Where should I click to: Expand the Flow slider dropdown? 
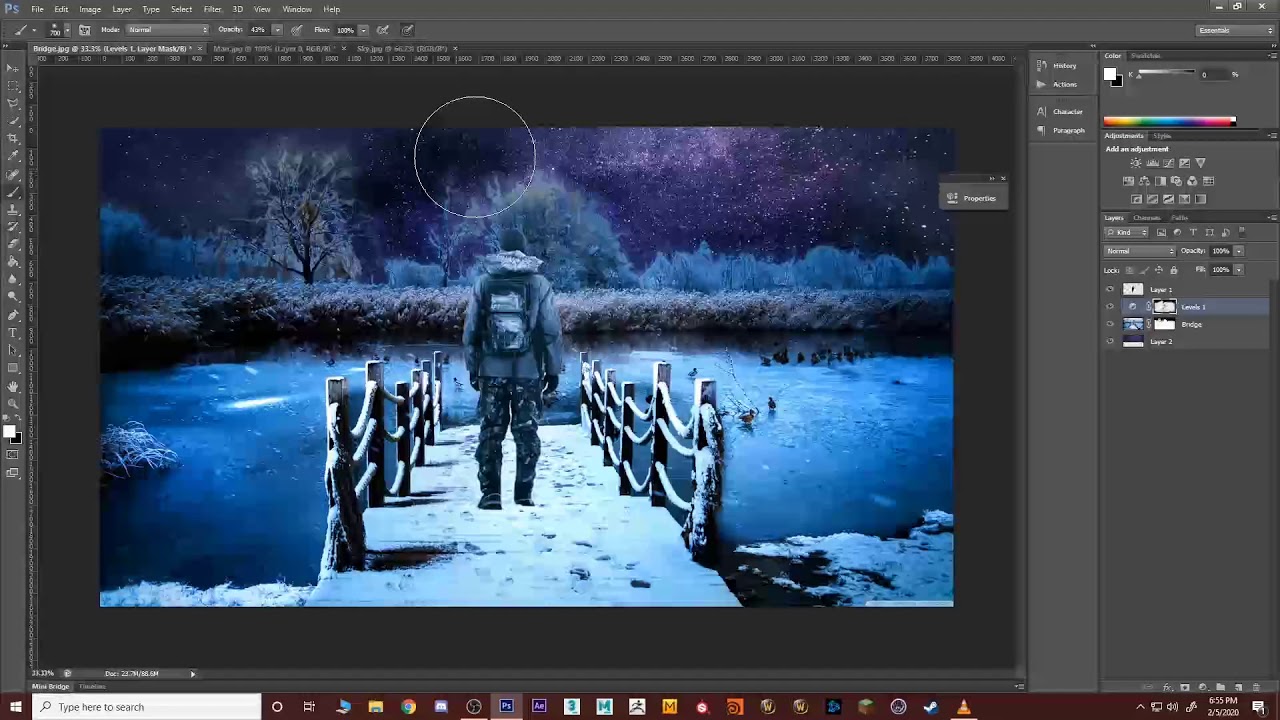click(x=363, y=30)
